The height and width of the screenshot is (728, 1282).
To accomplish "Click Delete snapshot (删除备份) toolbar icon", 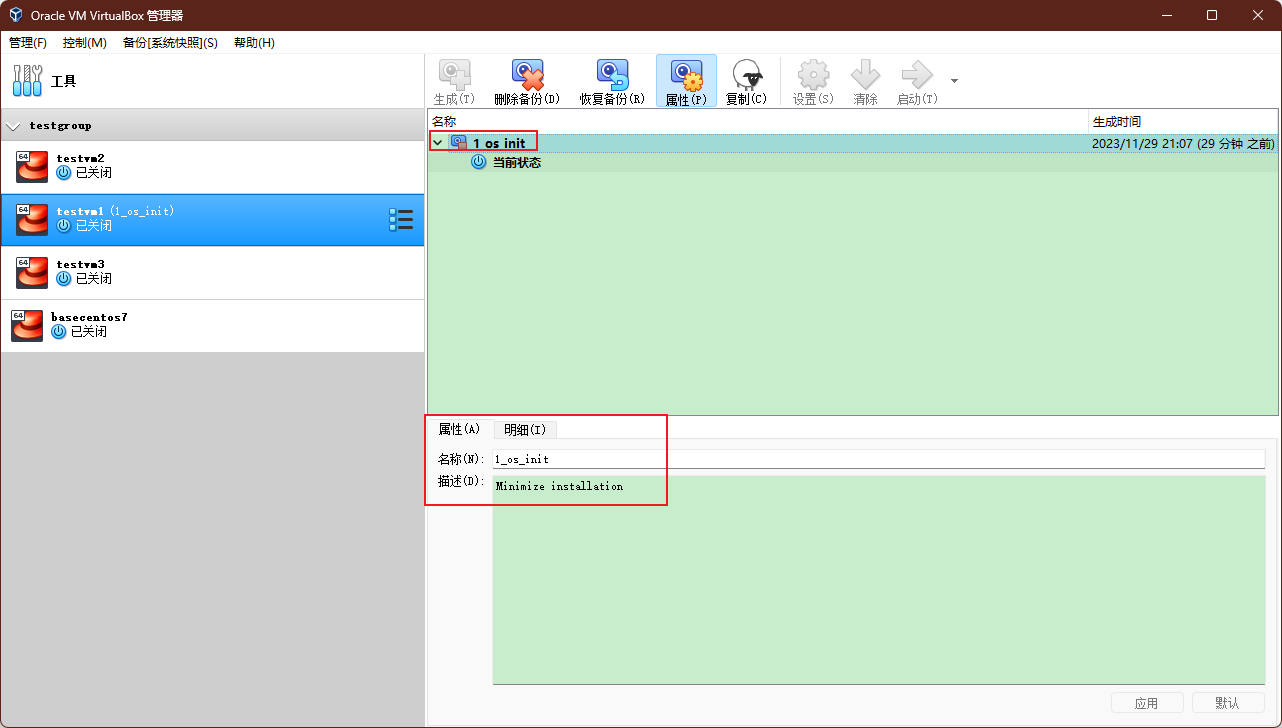I will (527, 74).
